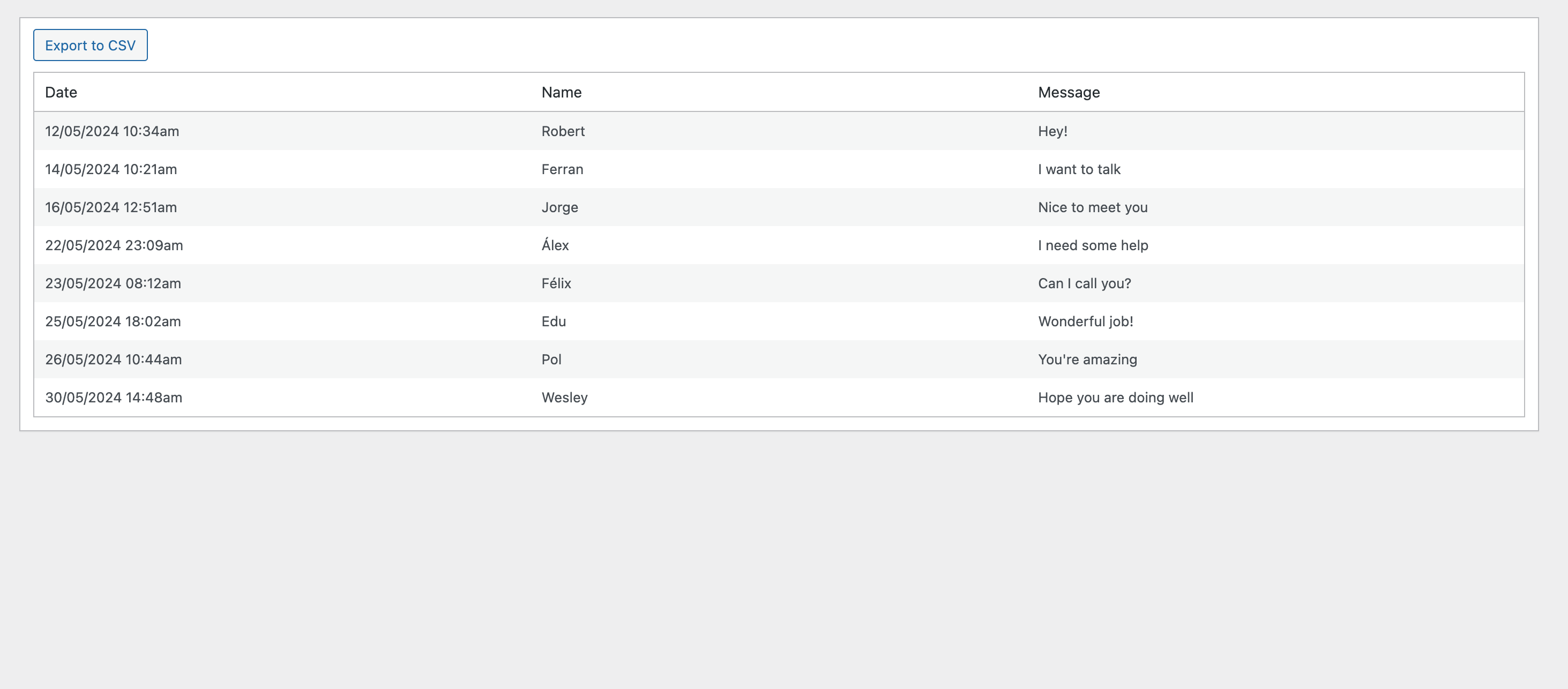Select the row with name Ferran
1568x689 pixels.
coord(779,169)
